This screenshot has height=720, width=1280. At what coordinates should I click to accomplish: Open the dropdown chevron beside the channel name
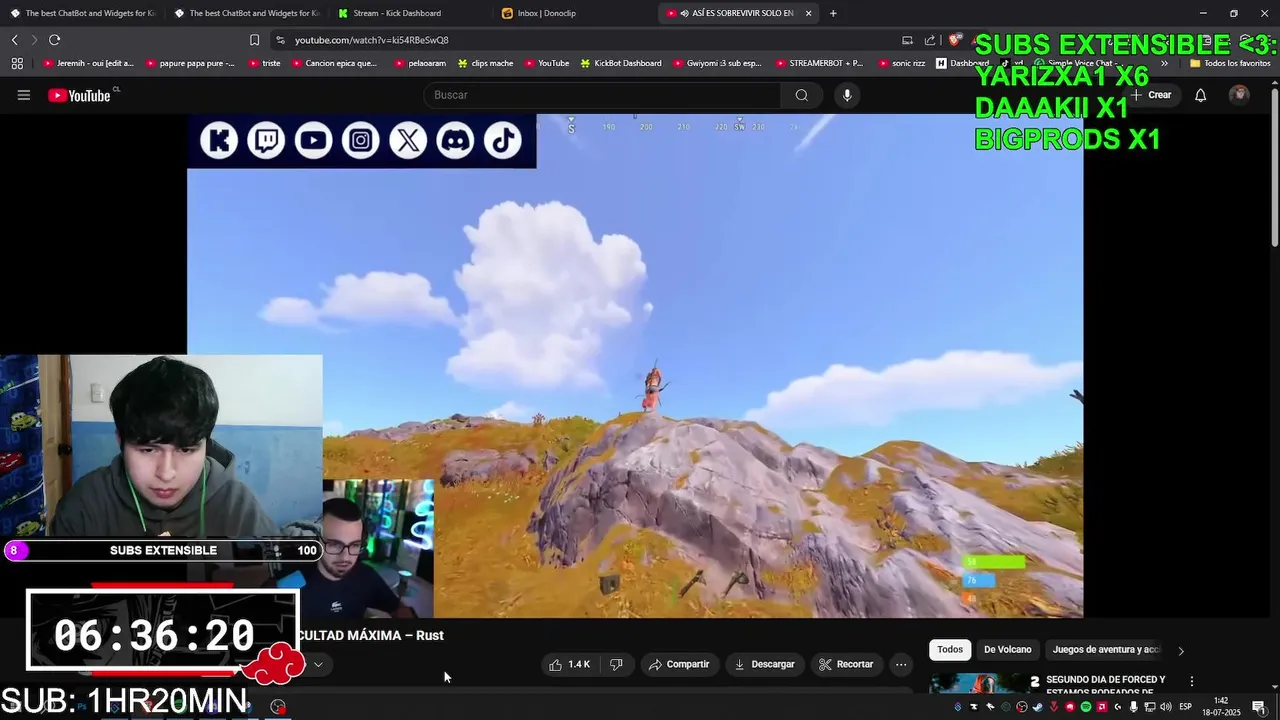click(318, 664)
